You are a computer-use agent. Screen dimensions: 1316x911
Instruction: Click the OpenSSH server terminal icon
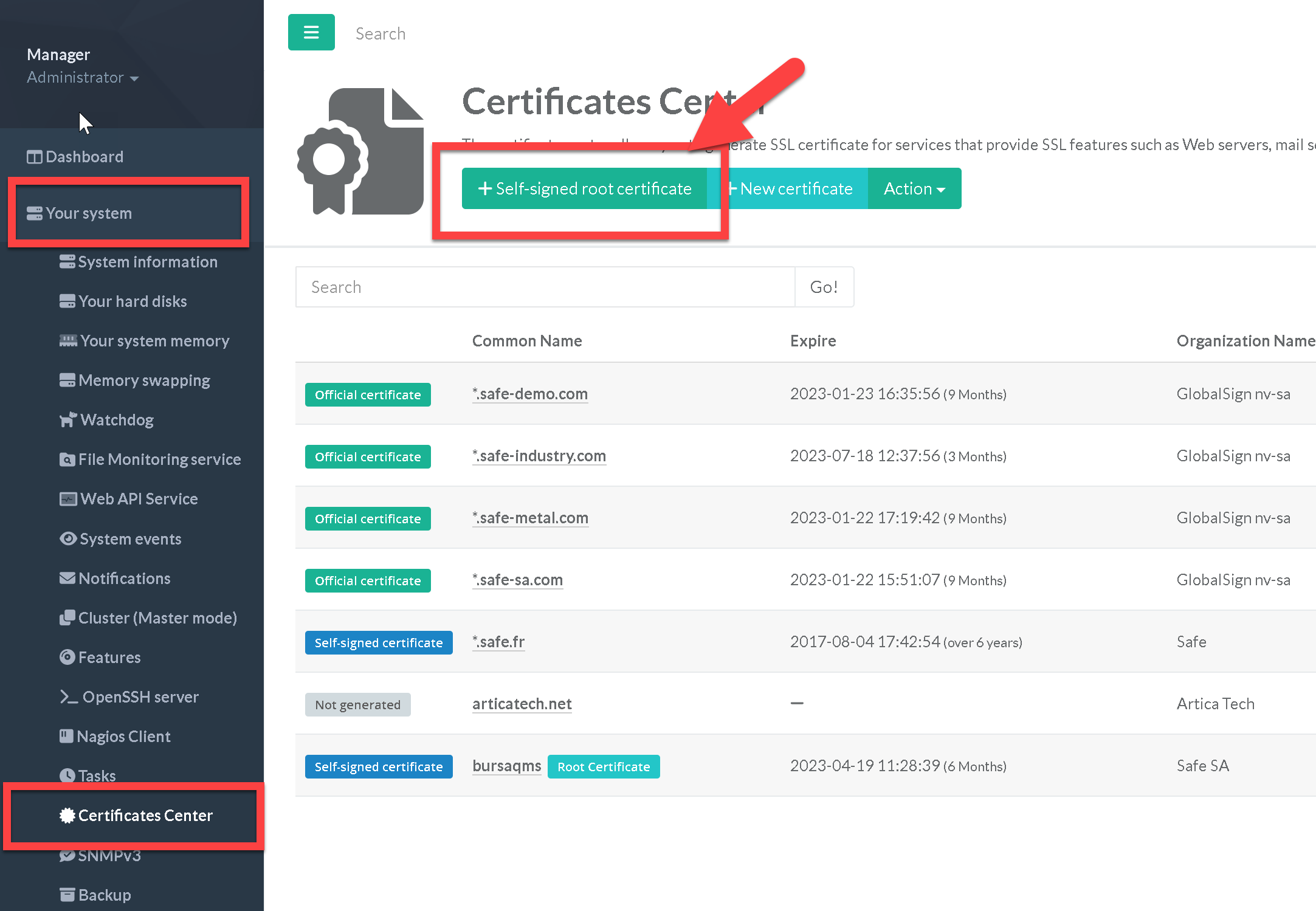(x=69, y=696)
